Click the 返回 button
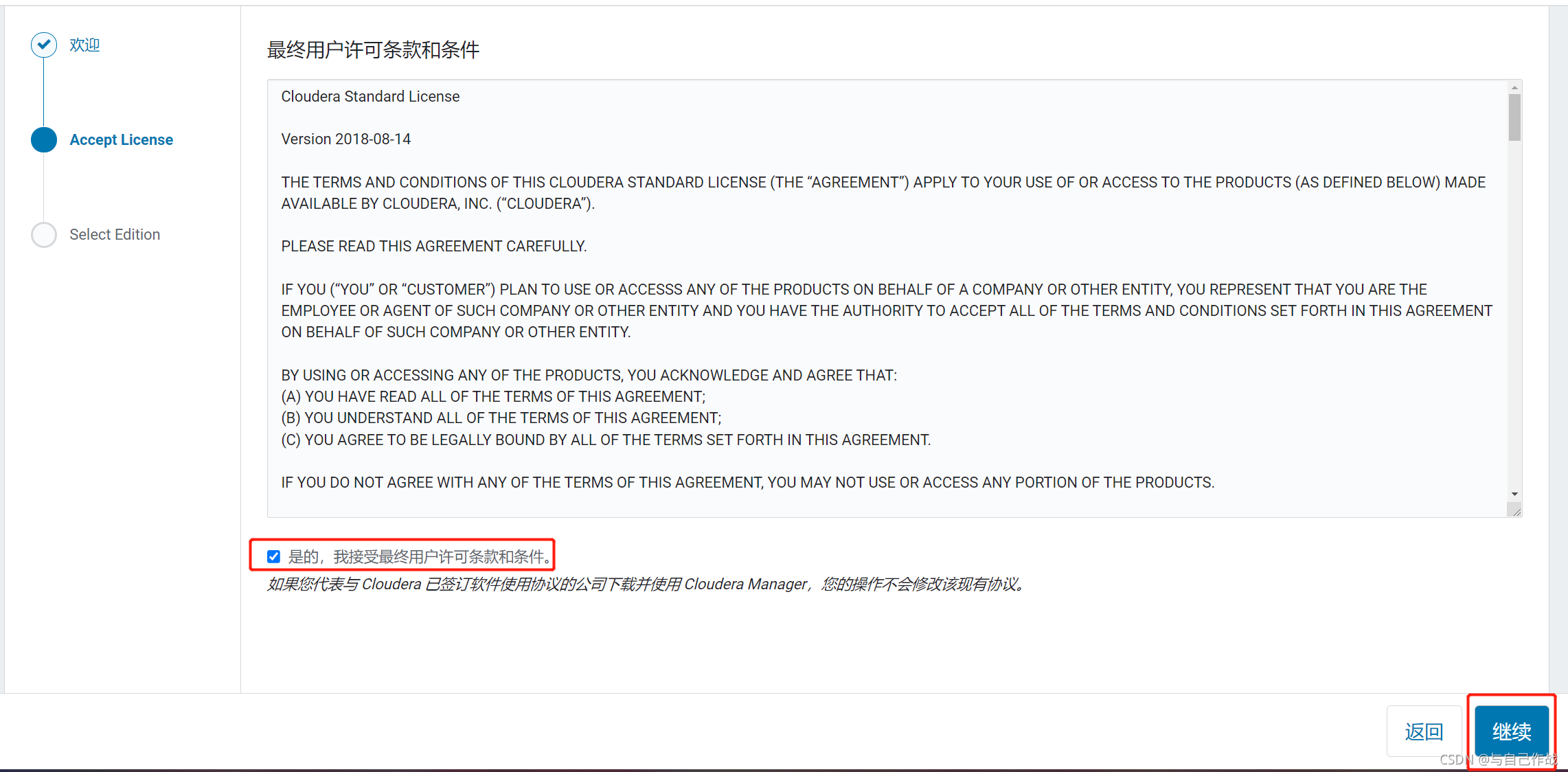The width and height of the screenshot is (1568, 772). point(1424,731)
